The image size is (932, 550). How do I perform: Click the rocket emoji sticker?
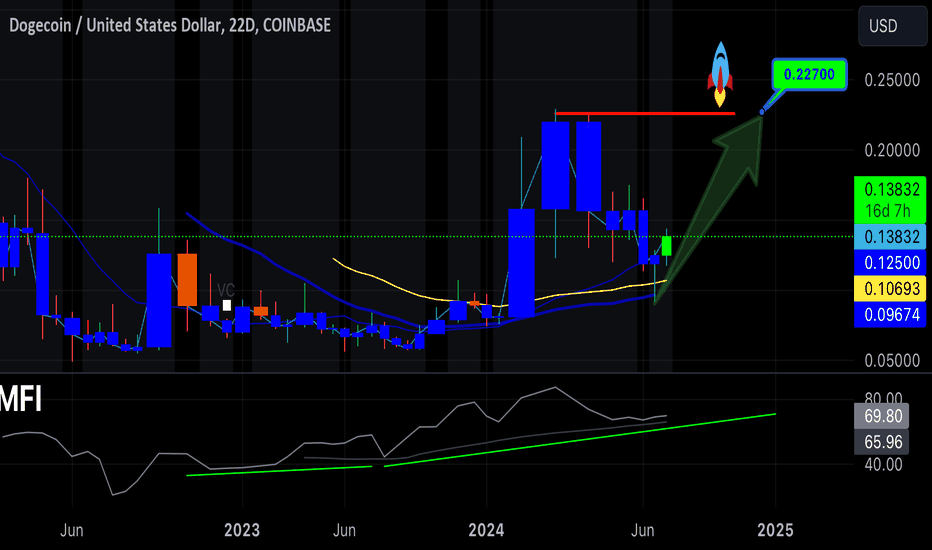click(x=720, y=74)
